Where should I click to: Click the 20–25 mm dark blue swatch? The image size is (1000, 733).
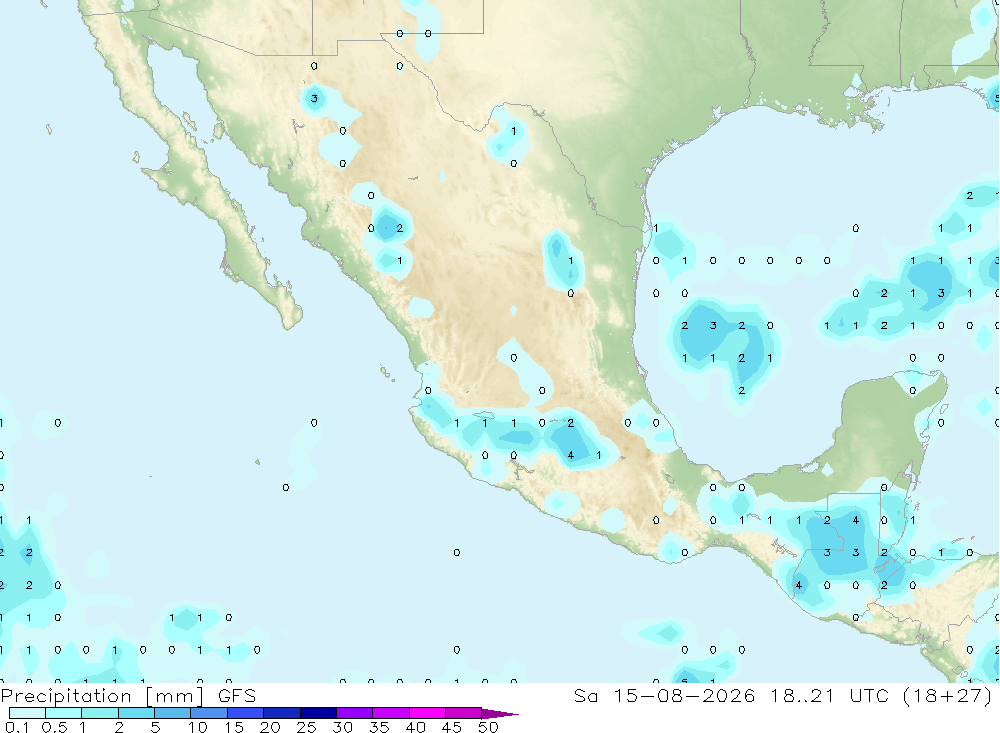(281, 713)
